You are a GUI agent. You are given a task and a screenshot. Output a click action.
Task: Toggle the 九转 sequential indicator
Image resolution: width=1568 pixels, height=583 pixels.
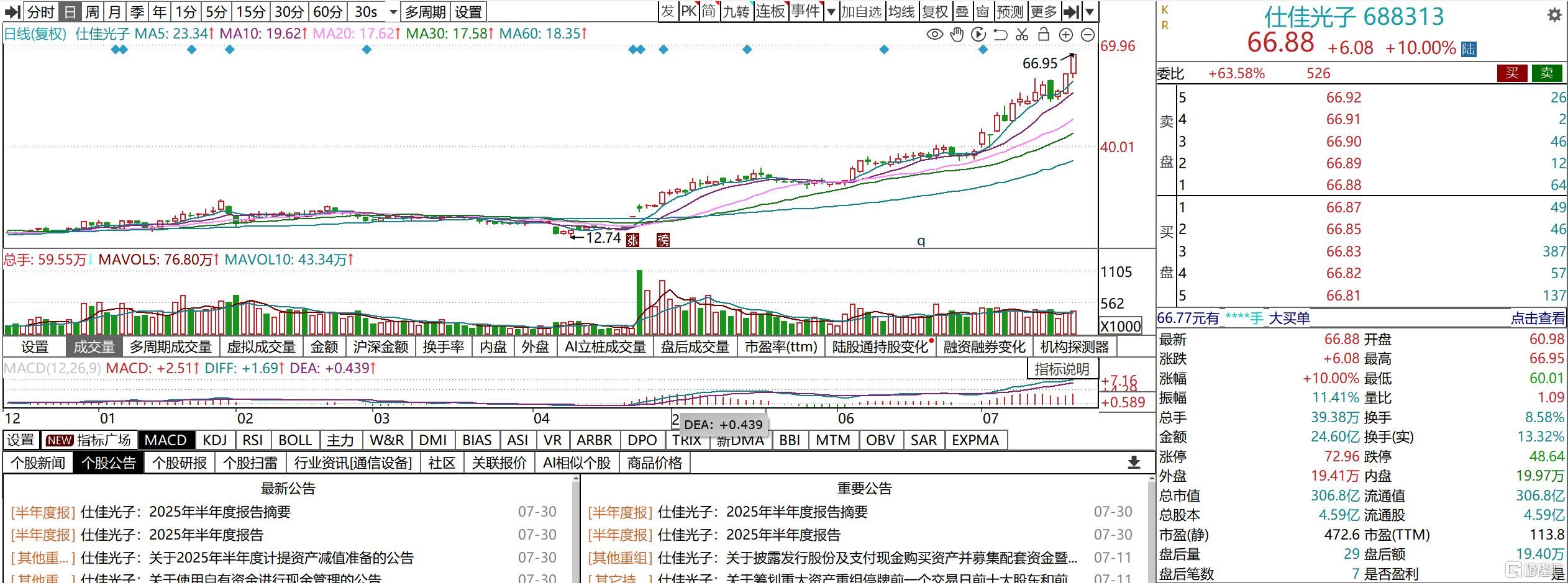click(736, 11)
